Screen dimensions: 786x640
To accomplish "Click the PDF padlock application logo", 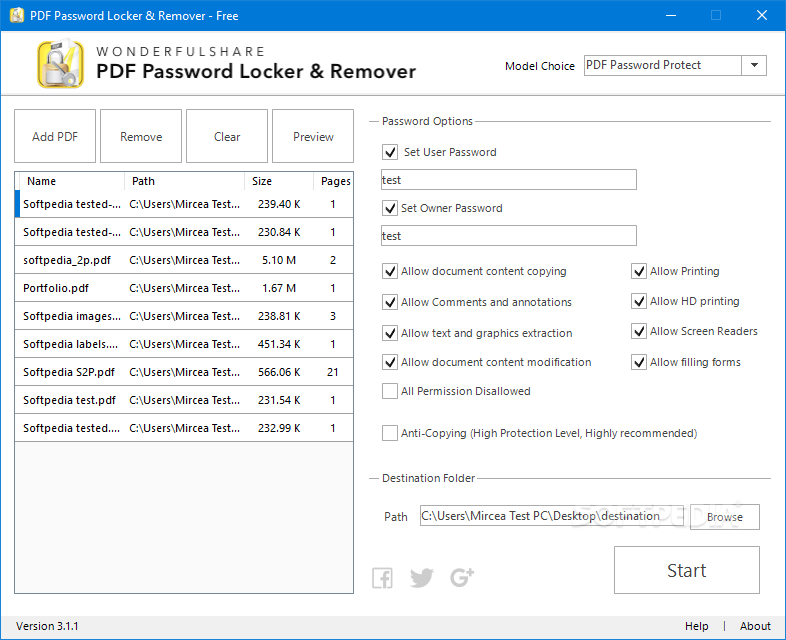I will [x=61, y=64].
